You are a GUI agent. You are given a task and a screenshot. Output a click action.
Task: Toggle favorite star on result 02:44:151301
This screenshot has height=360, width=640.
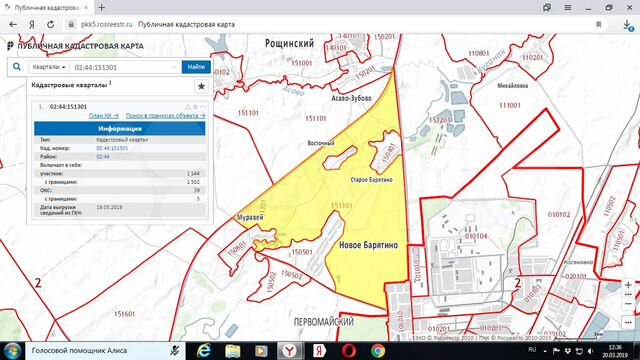(x=195, y=107)
